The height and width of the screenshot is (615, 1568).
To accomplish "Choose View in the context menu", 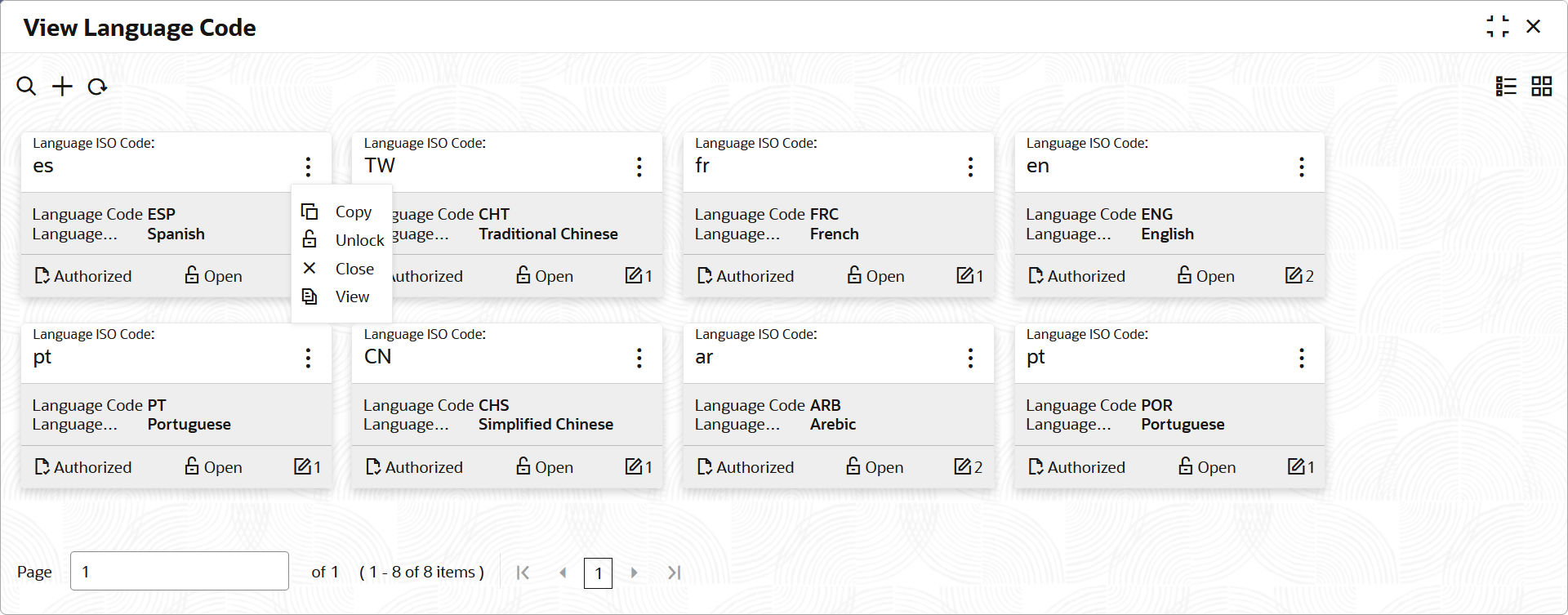I will point(352,296).
